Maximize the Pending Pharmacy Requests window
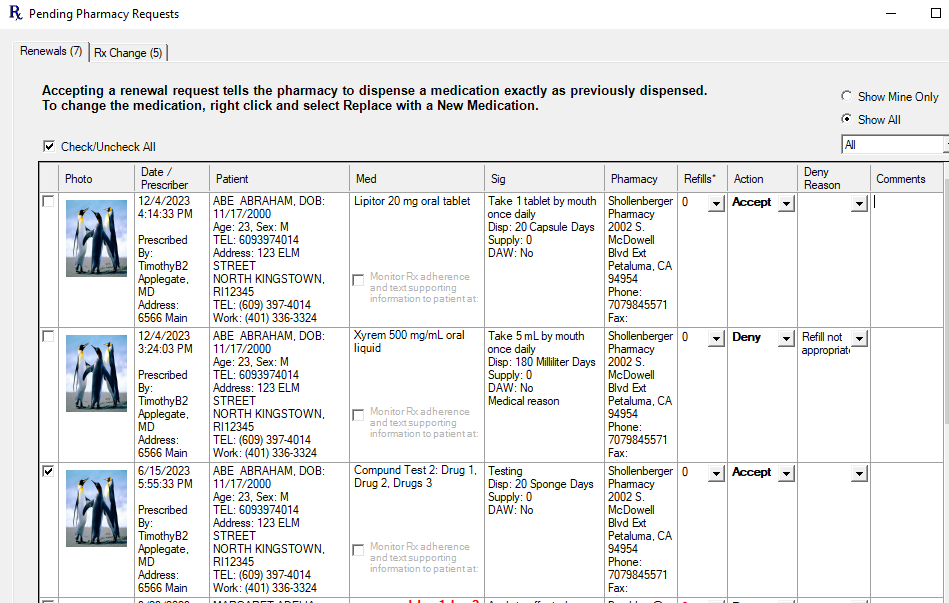Screen dimensions: 949x603 click(935, 14)
